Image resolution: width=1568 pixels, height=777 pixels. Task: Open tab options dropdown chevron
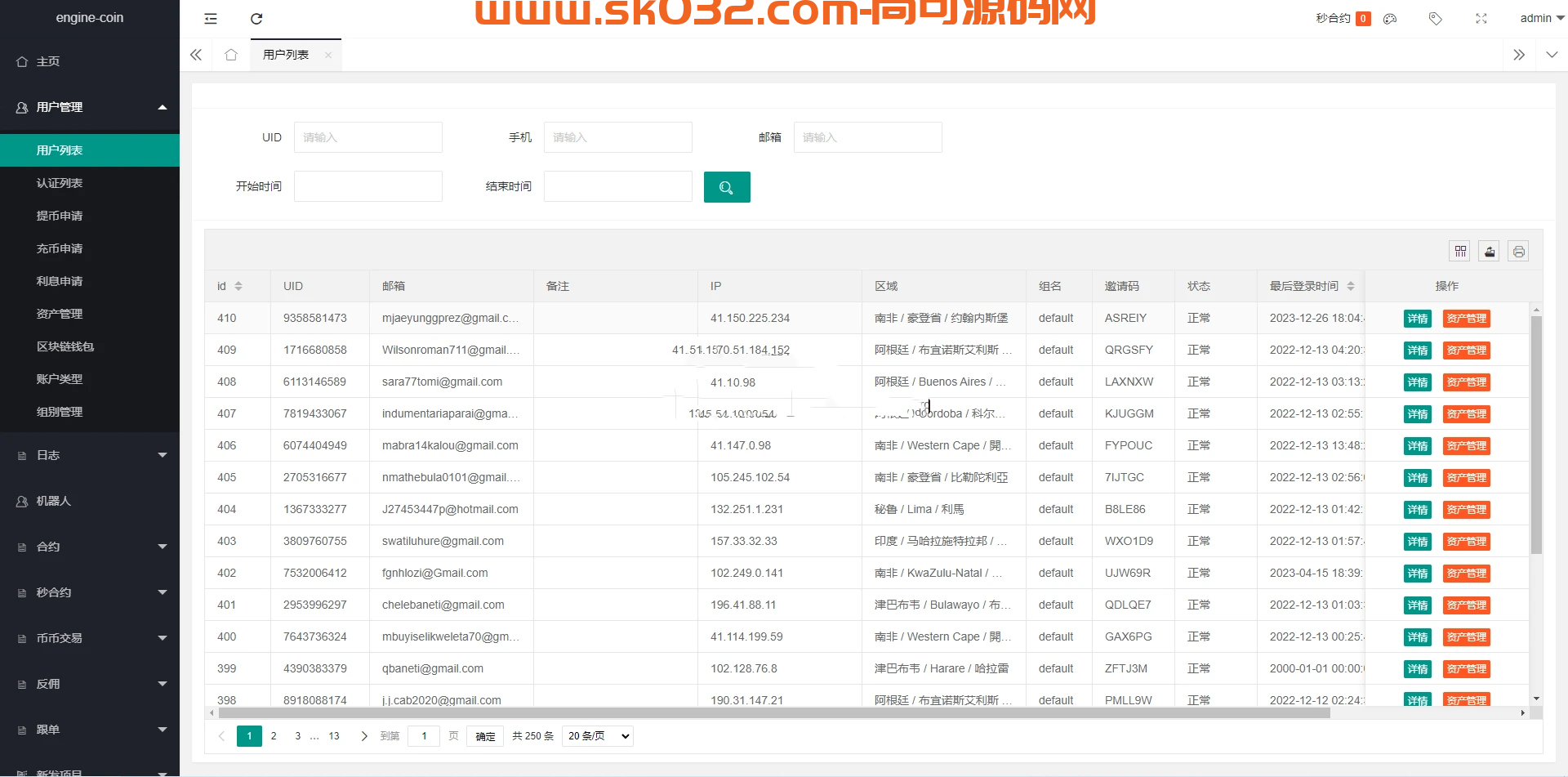coord(1552,55)
